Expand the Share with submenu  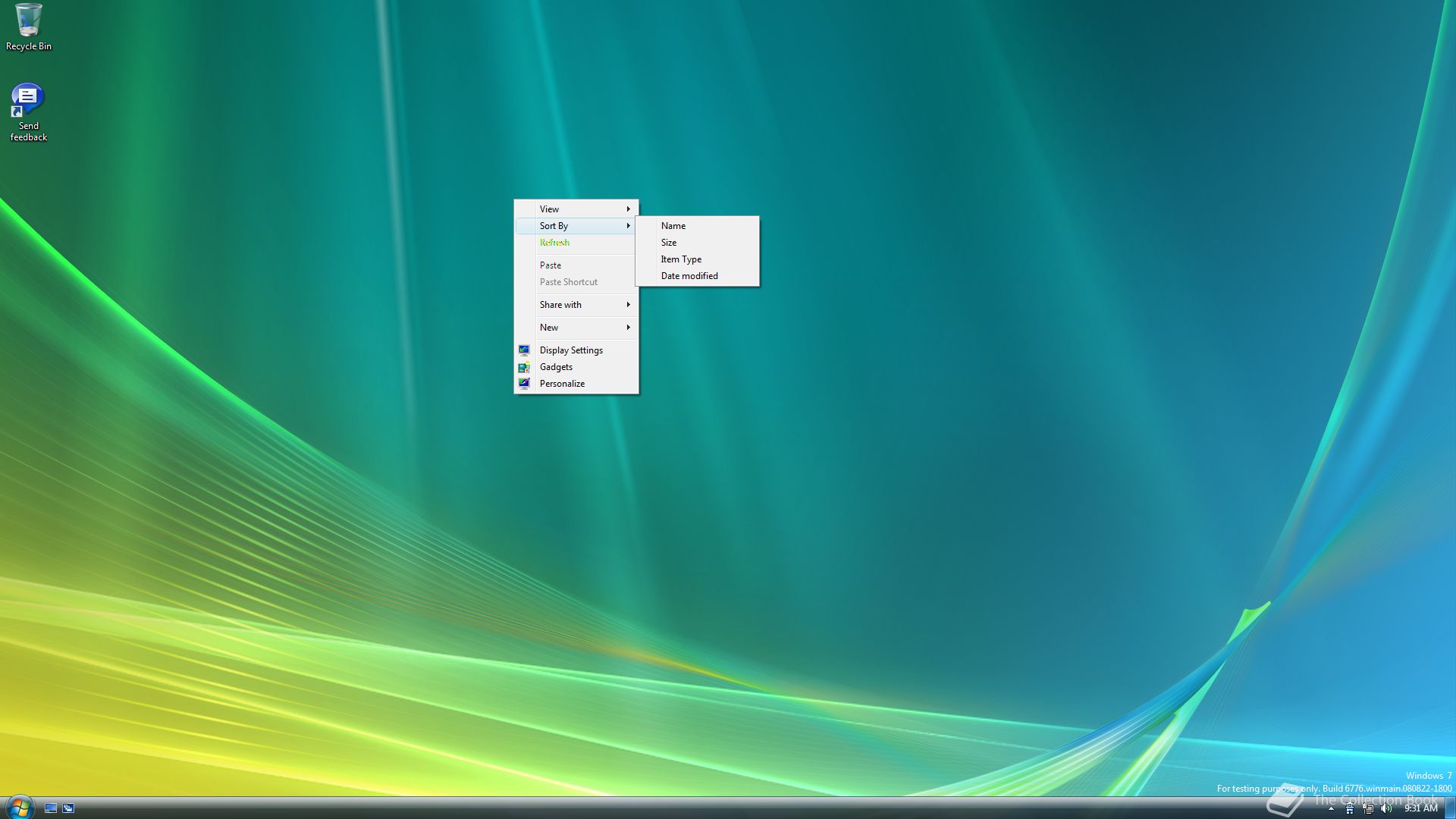click(576, 304)
